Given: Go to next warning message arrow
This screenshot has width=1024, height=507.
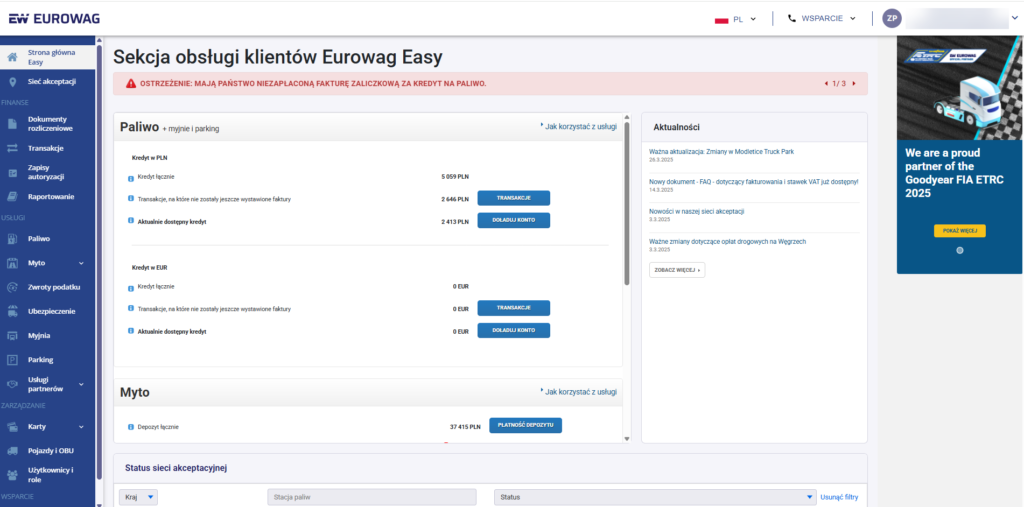Looking at the screenshot, I should 854,84.
